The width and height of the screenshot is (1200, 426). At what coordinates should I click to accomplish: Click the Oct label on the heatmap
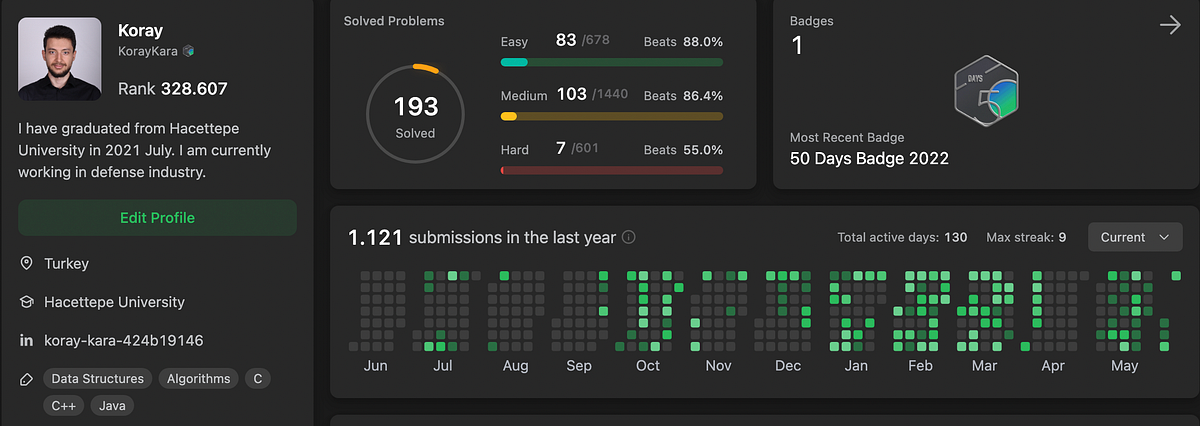coord(648,366)
